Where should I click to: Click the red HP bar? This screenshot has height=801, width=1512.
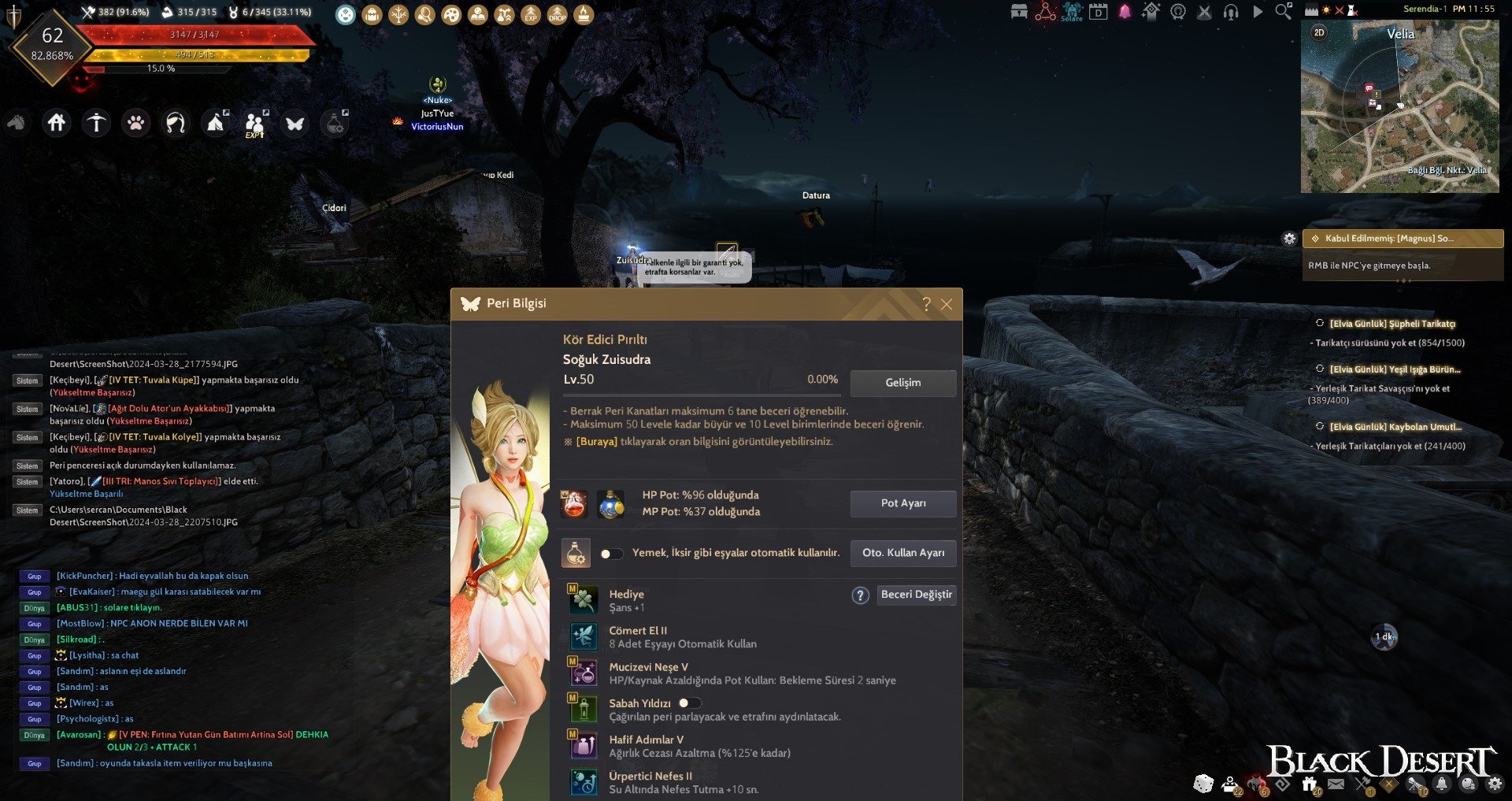[x=197, y=35]
